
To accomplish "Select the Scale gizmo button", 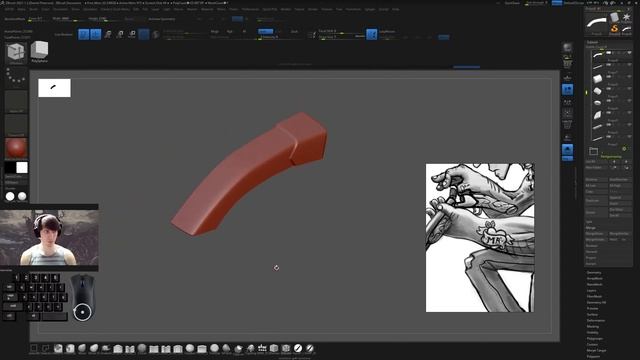I will (x=120, y=34).
